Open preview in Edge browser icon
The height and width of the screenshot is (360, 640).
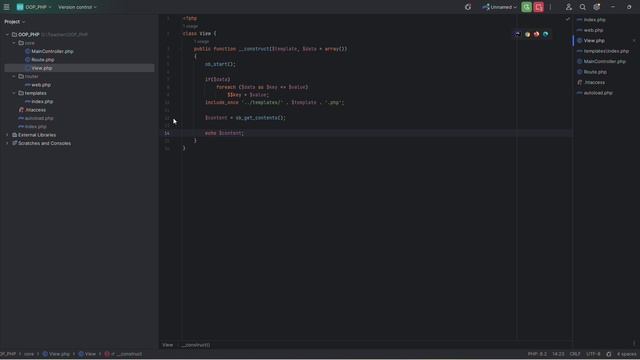click(x=545, y=34)
